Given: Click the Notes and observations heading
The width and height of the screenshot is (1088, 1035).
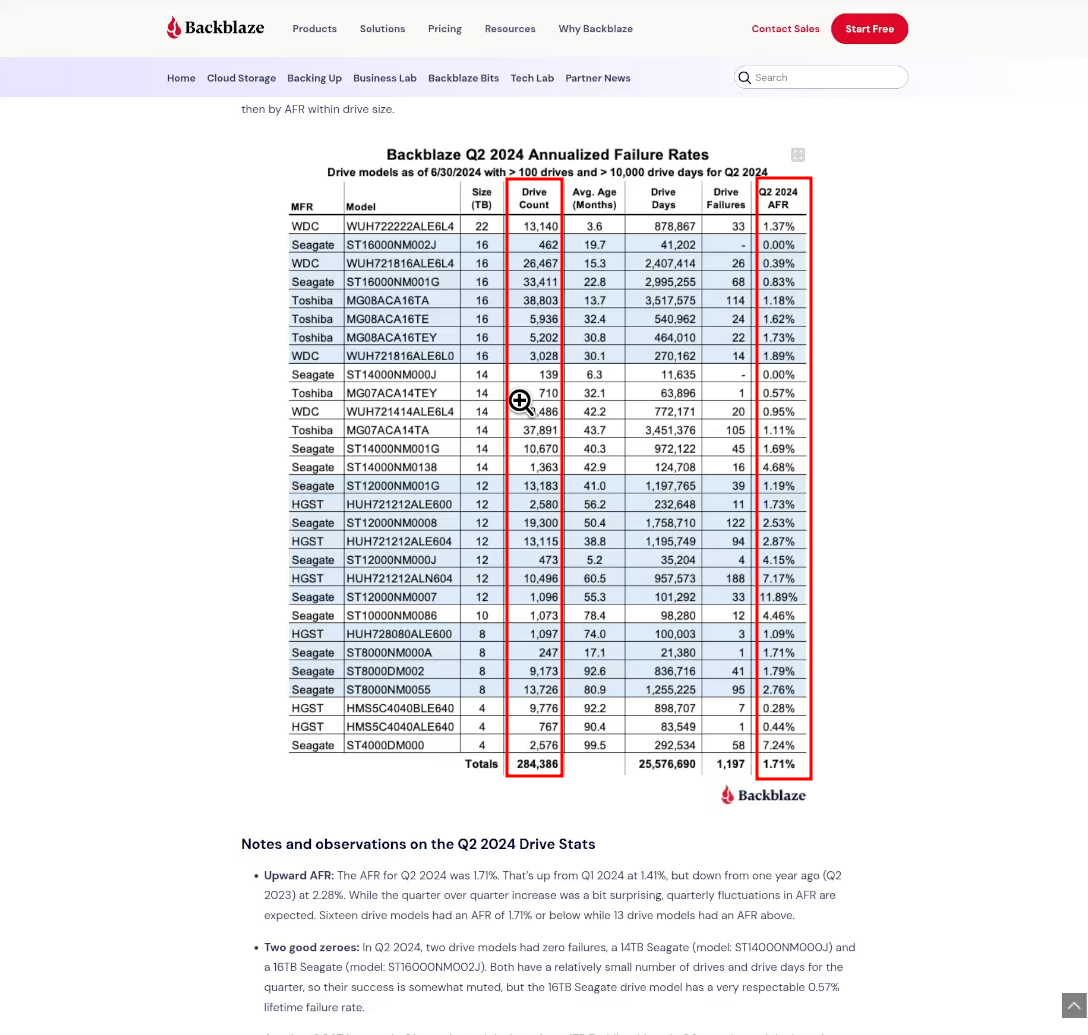Looking at the screenshot, I should click(x=418, y=844).
